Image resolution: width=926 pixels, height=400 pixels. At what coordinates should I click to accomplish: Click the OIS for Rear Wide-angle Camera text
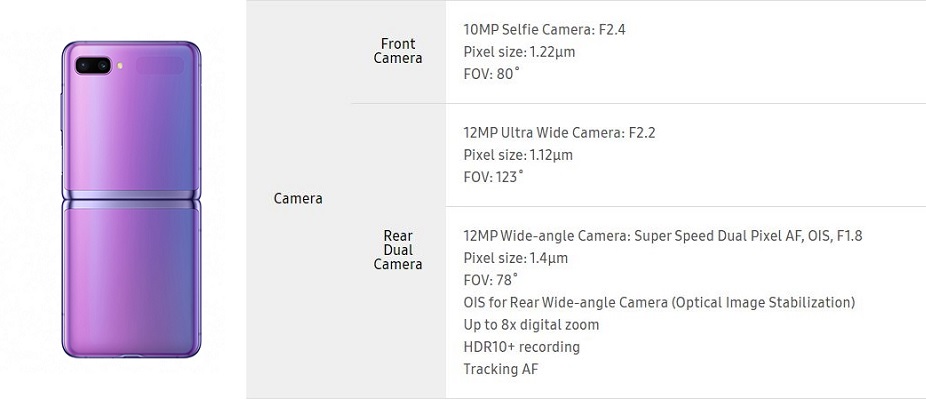click(x=659, y=303)
